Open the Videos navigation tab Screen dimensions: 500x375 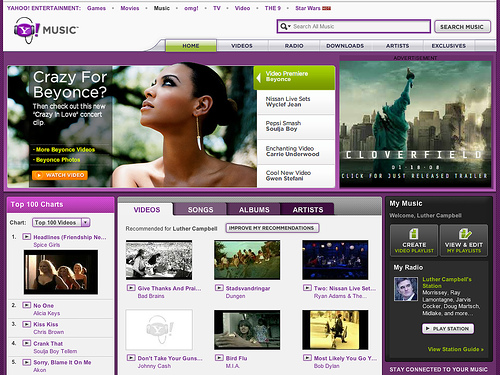pyautogui.click(x=242, y=46)
